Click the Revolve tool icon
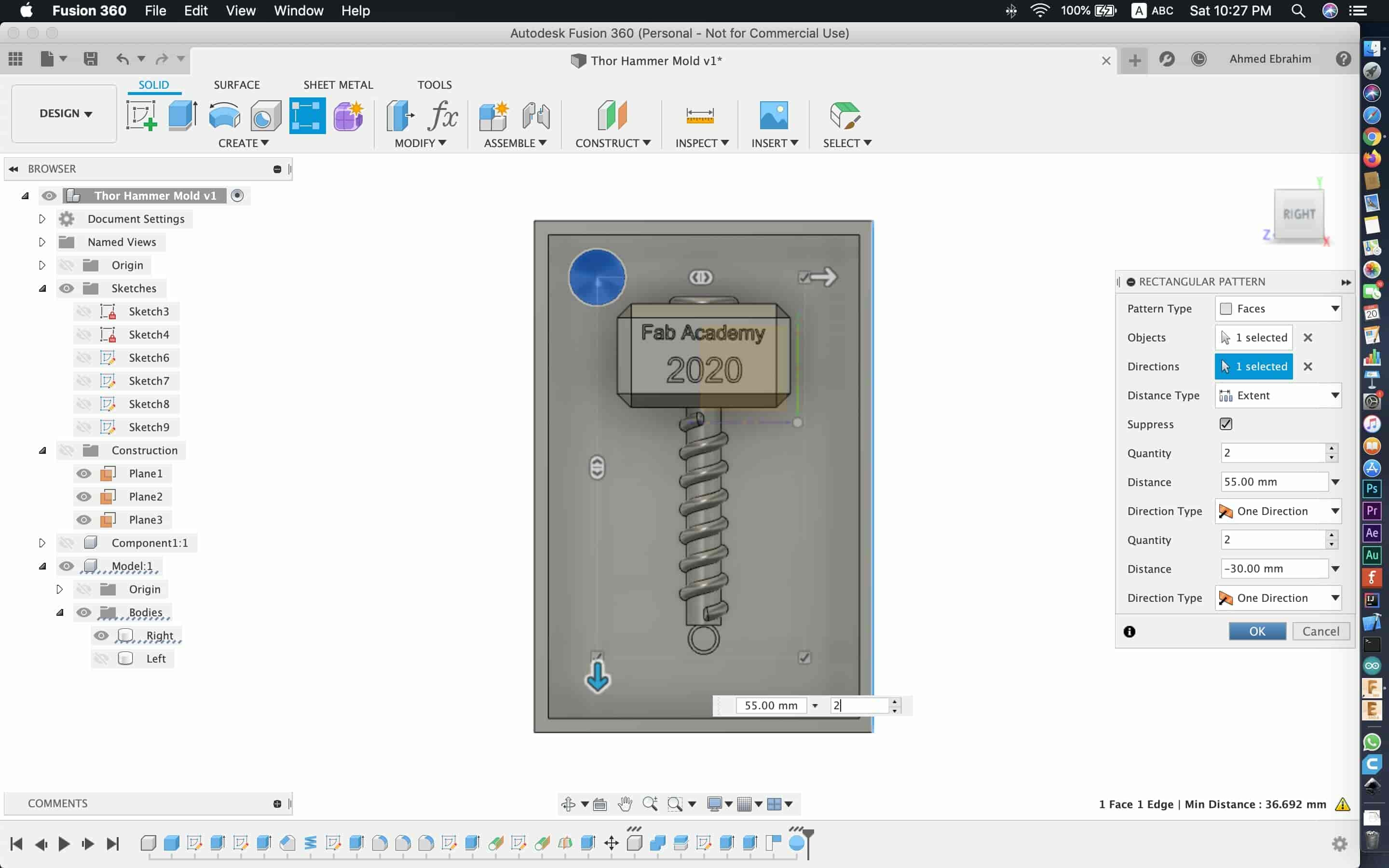Image resolution: width=1389 pixels, height=868 pixels. coord(223,114)
